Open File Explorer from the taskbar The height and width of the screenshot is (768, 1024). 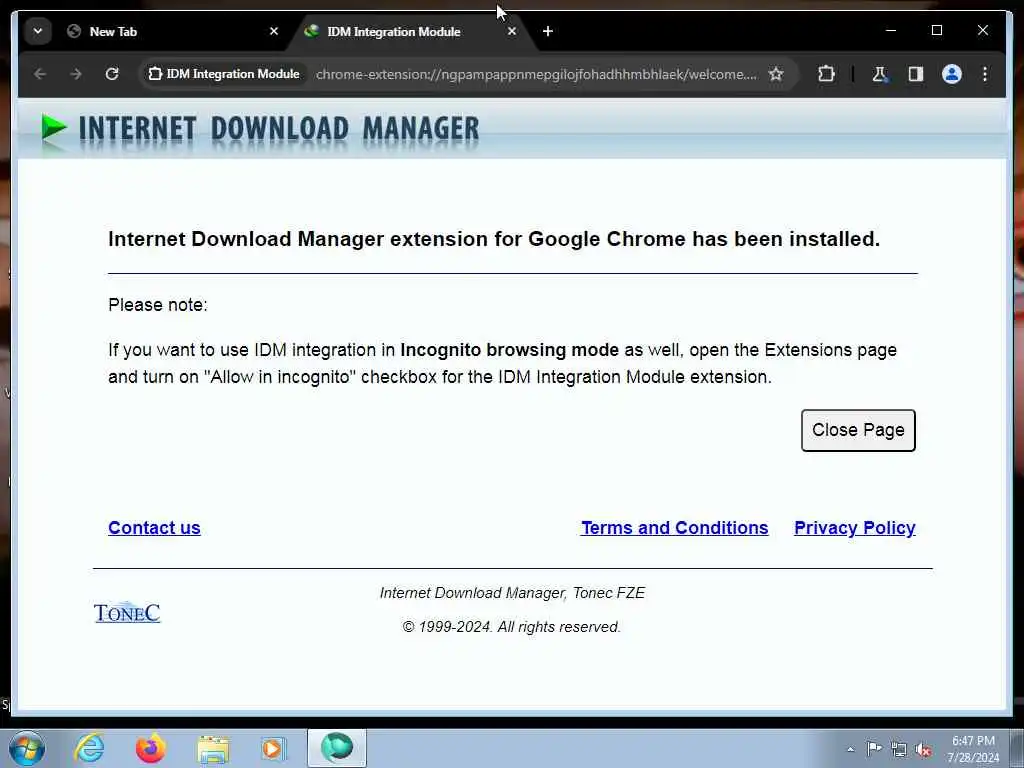(x=213, y=749)
